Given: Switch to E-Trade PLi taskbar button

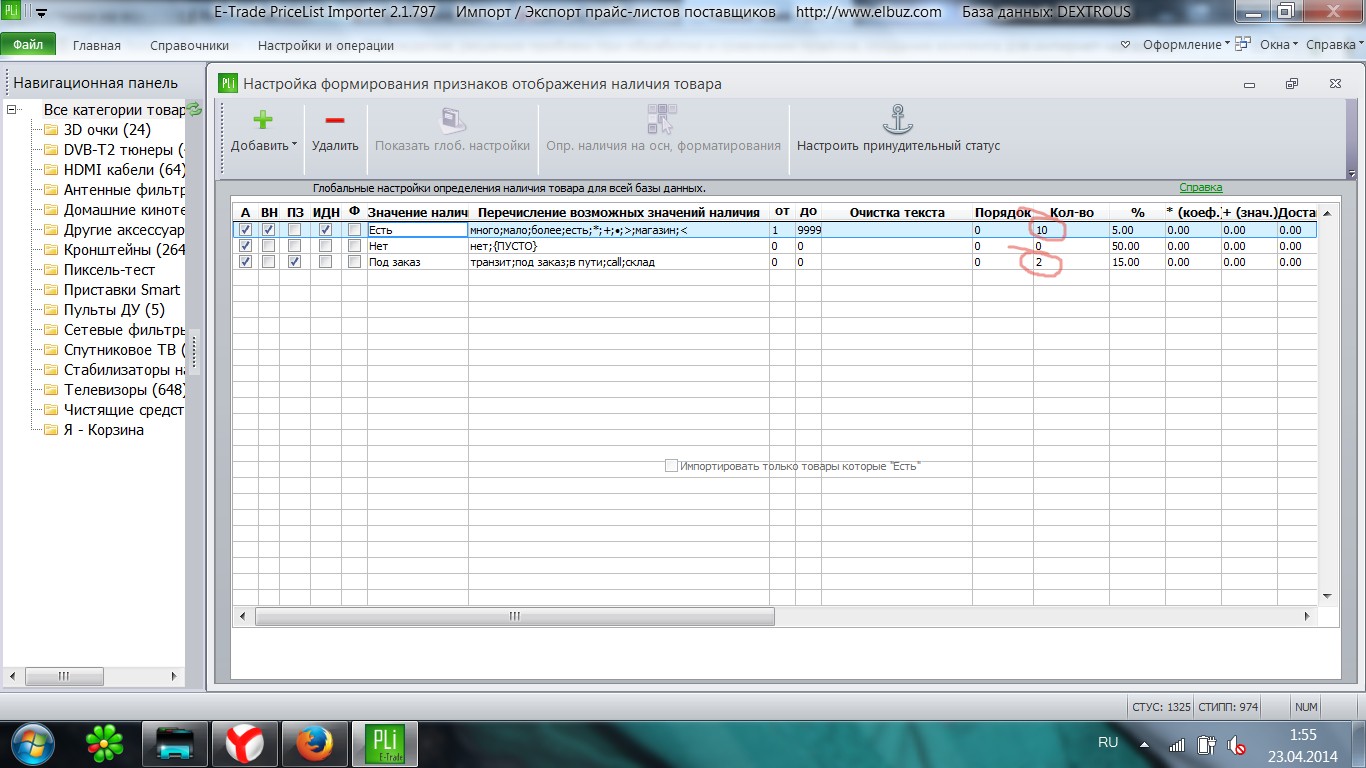Looking at the screenshot, I should [x=385, y=743].
